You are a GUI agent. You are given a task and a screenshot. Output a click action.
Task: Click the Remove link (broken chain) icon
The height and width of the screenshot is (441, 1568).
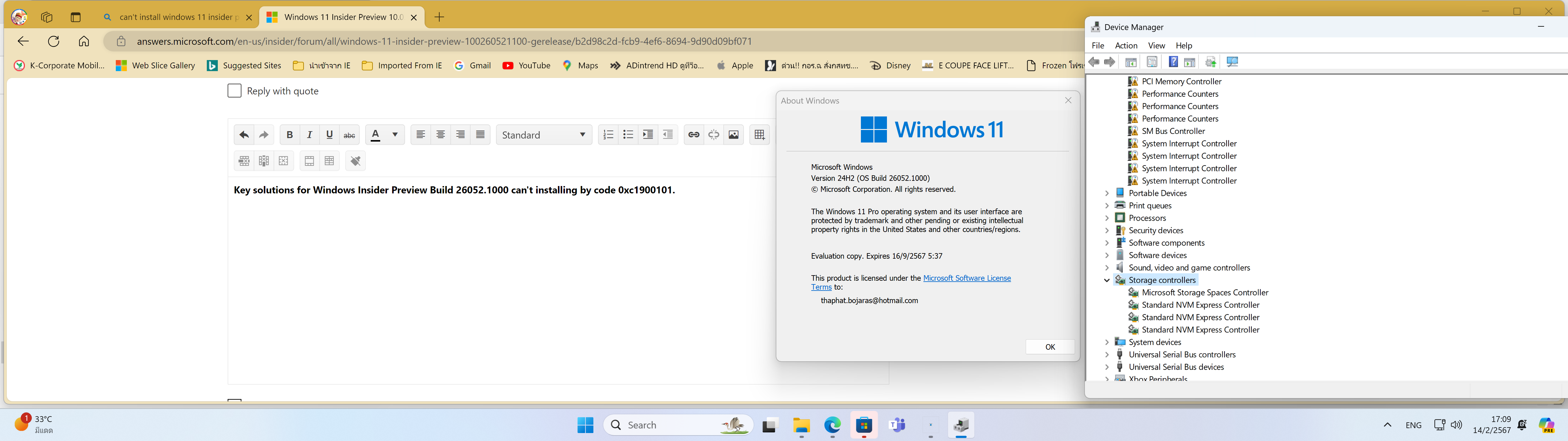click(714, 135)
